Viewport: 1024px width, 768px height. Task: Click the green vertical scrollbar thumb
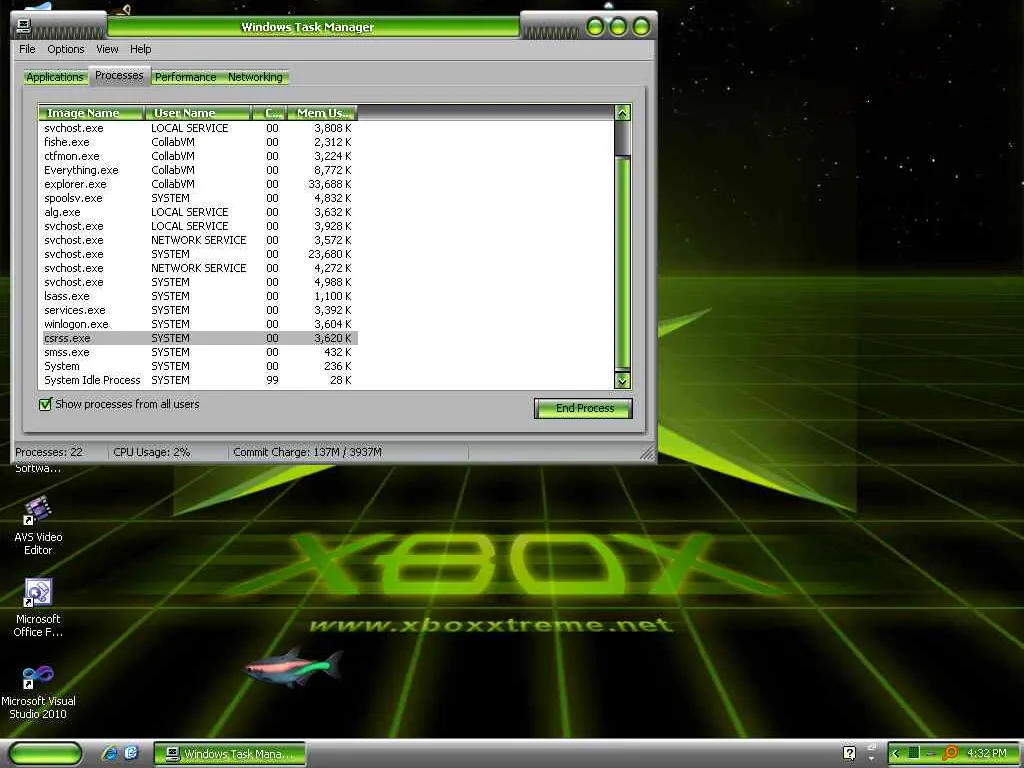(x=622, y=263)
